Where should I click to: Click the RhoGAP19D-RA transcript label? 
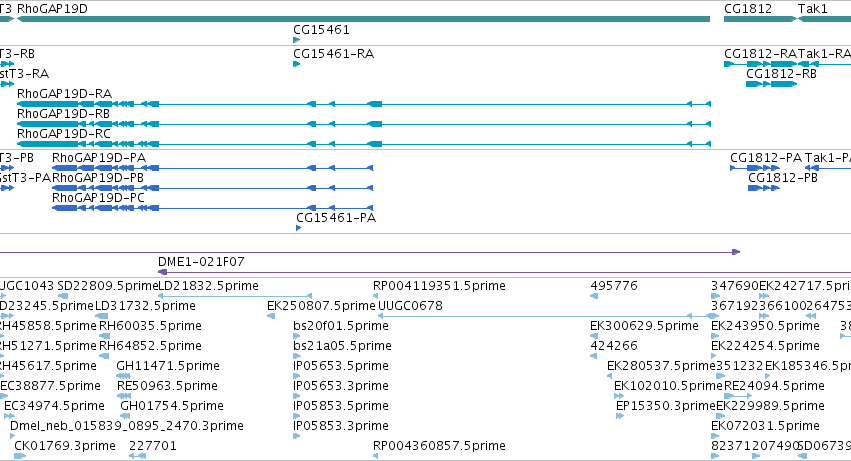64,93
